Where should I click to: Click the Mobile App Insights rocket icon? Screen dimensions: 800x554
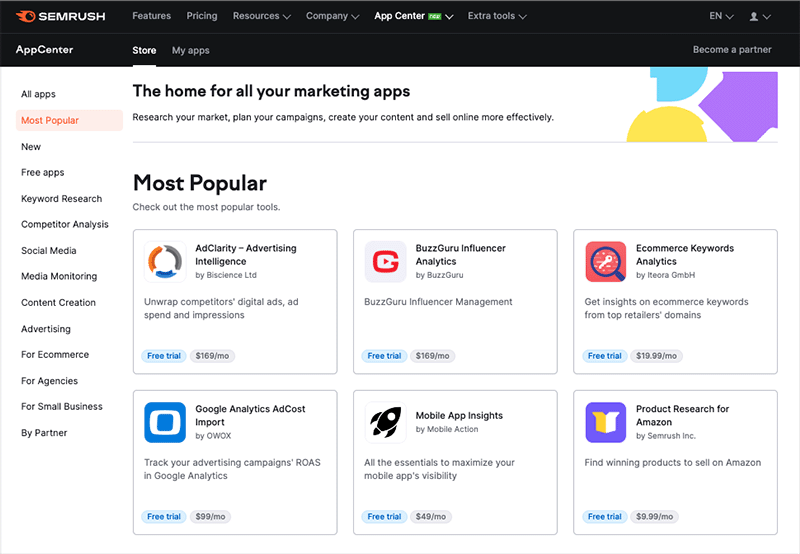pyautogui.click(x=385, y=422)
